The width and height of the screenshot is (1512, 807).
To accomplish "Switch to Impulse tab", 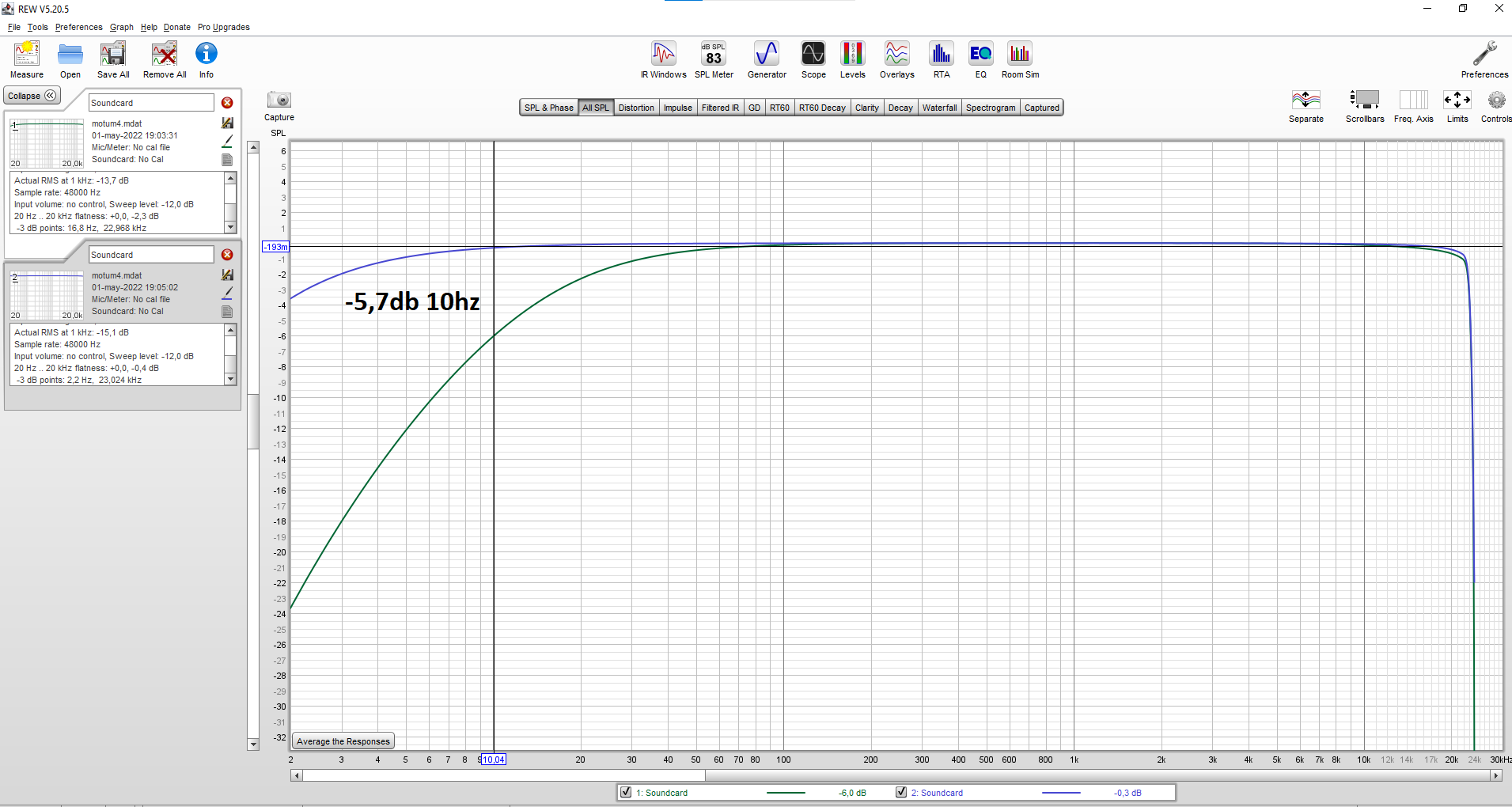I will tap(678, 108).
